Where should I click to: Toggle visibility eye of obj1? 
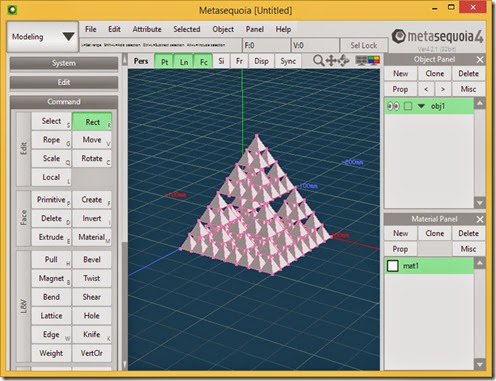click(393, 106)
